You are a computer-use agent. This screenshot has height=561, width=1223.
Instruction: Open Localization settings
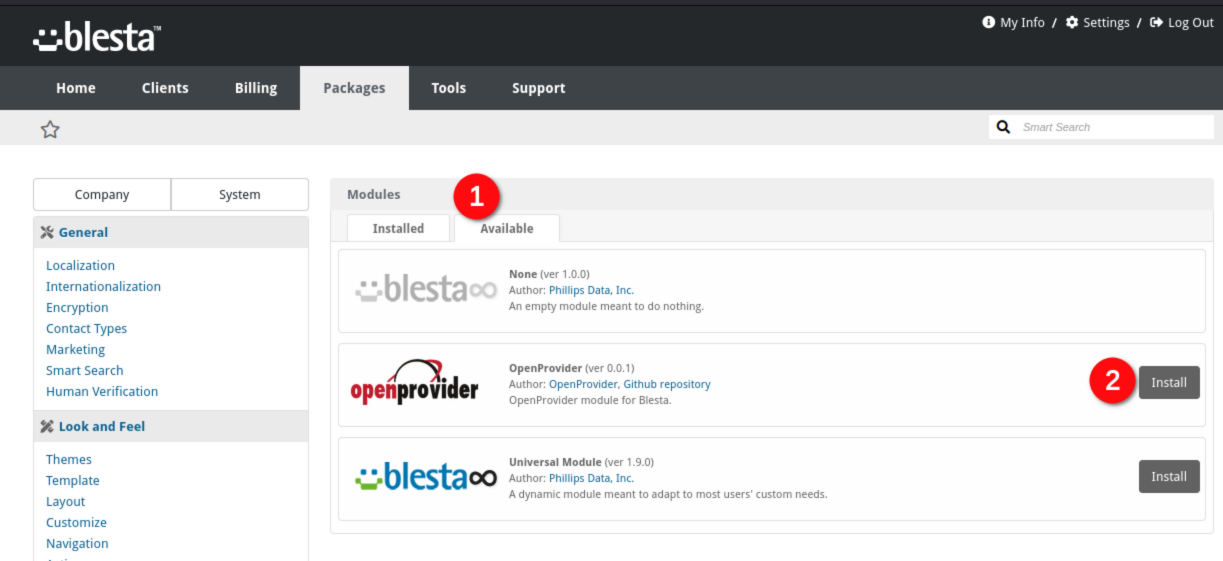[80, 266]
